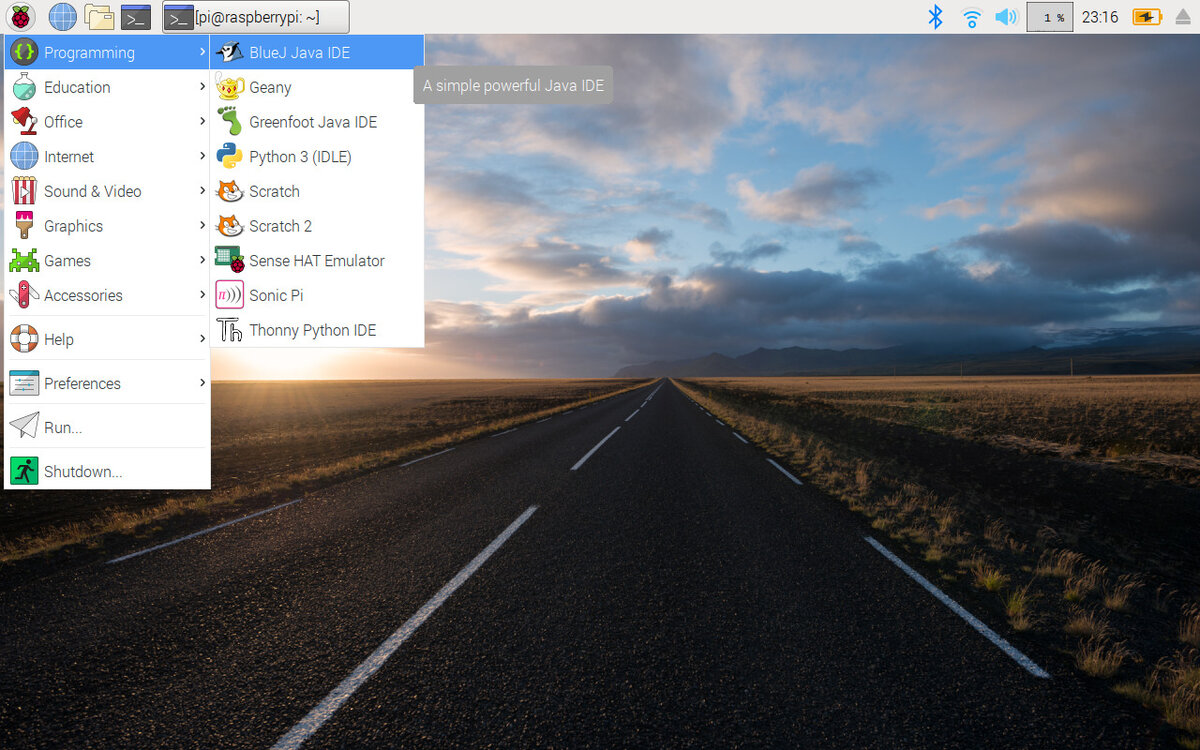This screenshot has height=750, width=1200.
Task: Open the Raspberry Pi main menu icon
Action: coord(22,16)
